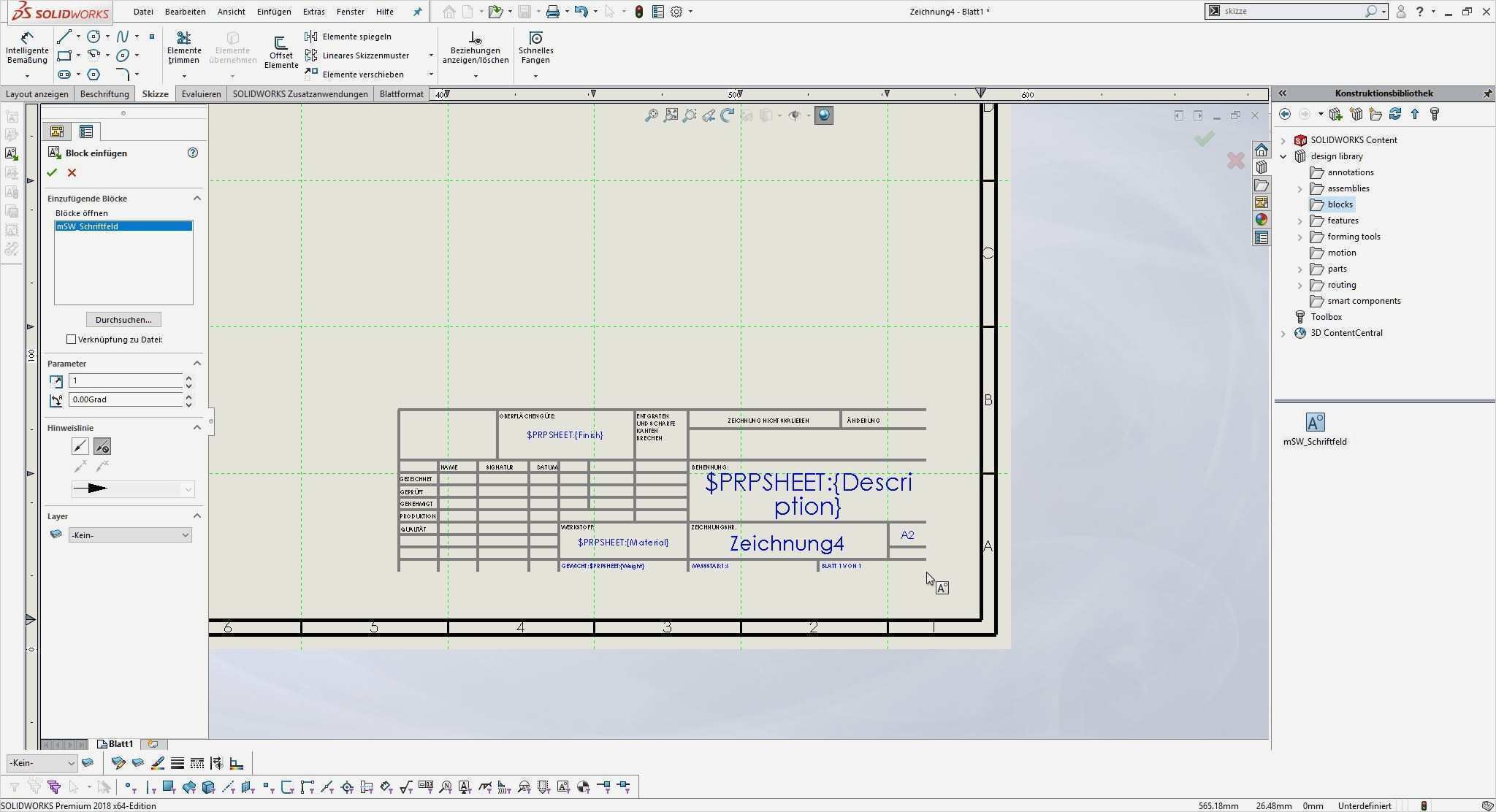Image resolution: width=1496 pixels, height=812 pixels.
Task: Click the Elemente trimmen tool
Action: point(184,48)
